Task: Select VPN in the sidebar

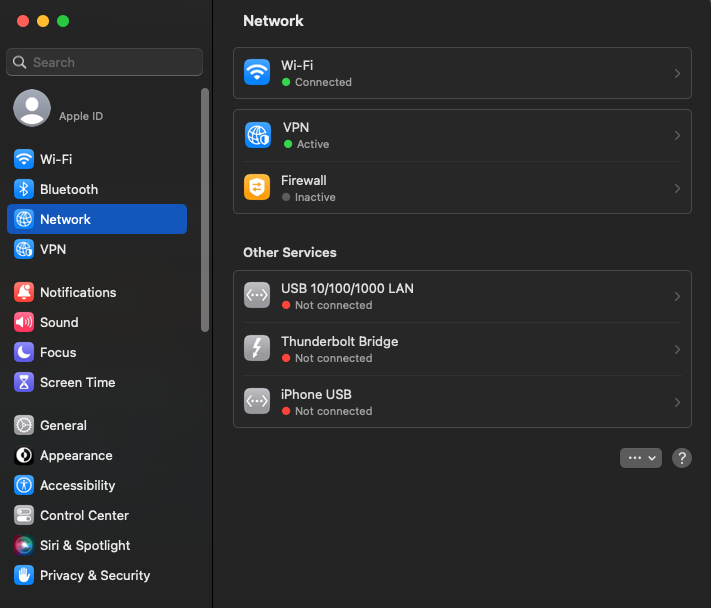Action: pyautogui.click(x=53, y=249)
